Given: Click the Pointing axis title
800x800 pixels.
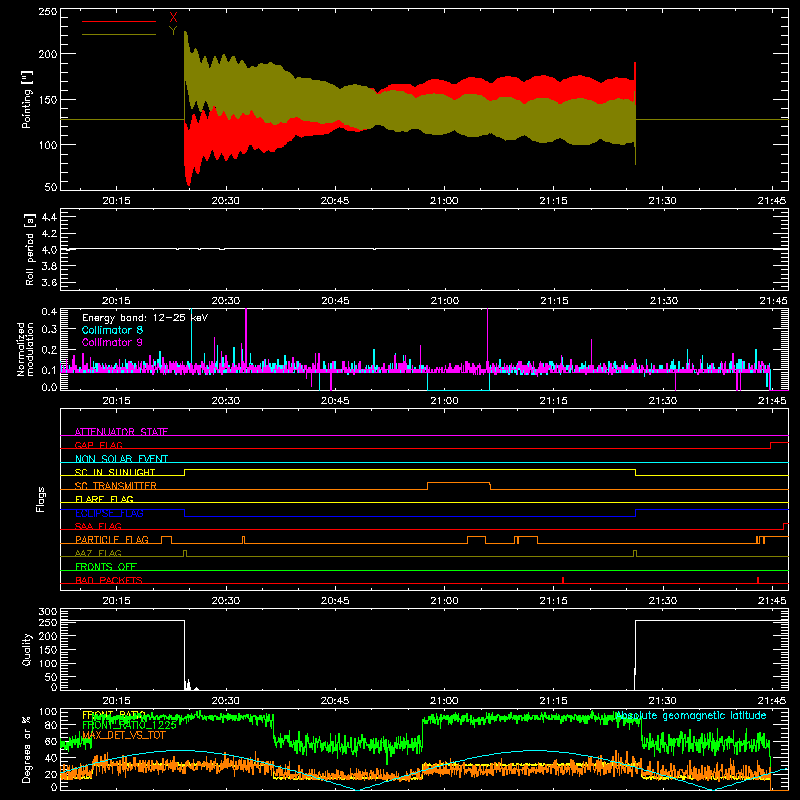Looking at the screenshot, I should click(27, 99).
